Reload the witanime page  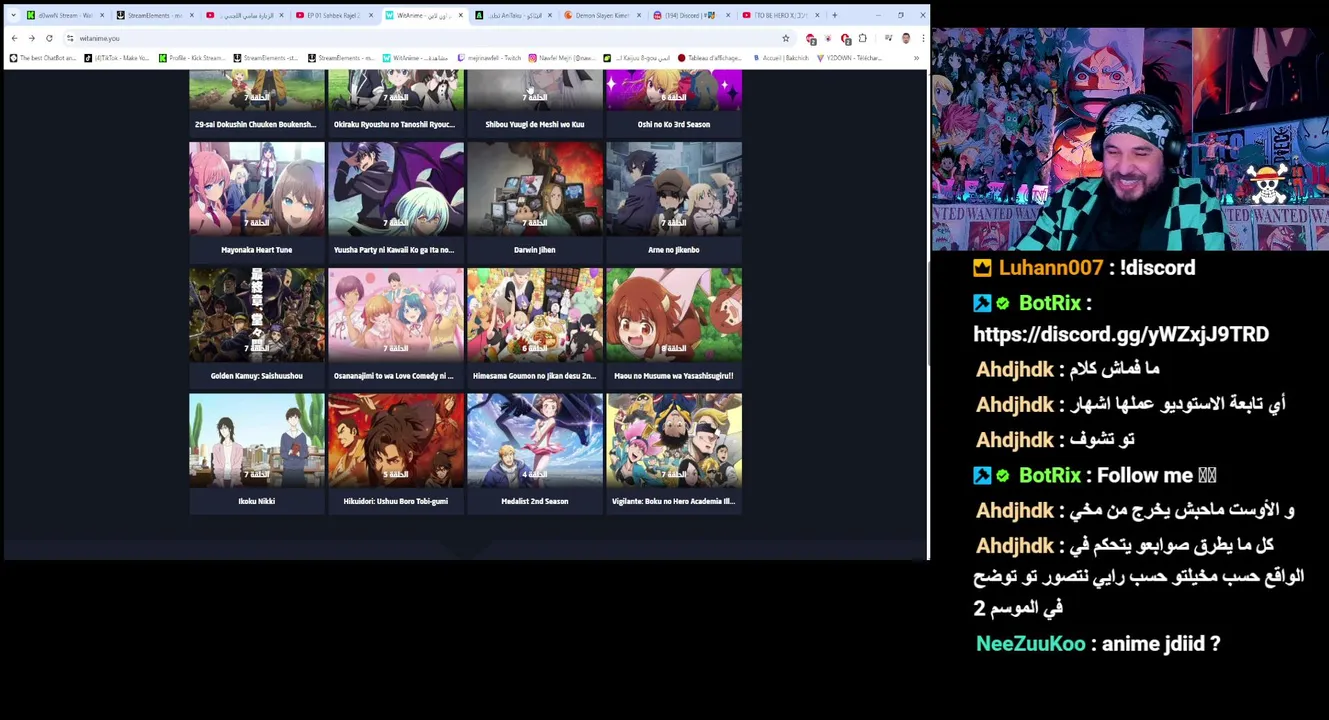pyautogui.click(x=49, y=38)
